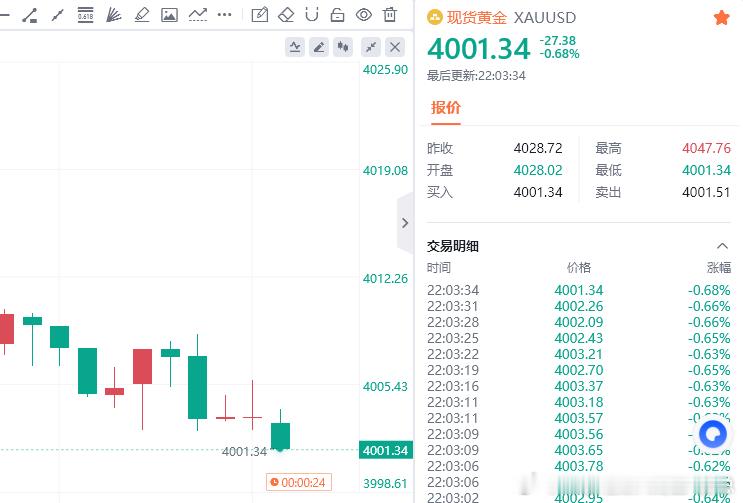The image size is (743, 503).
Task: Close the chart panel with X
Action: [395, 47]
